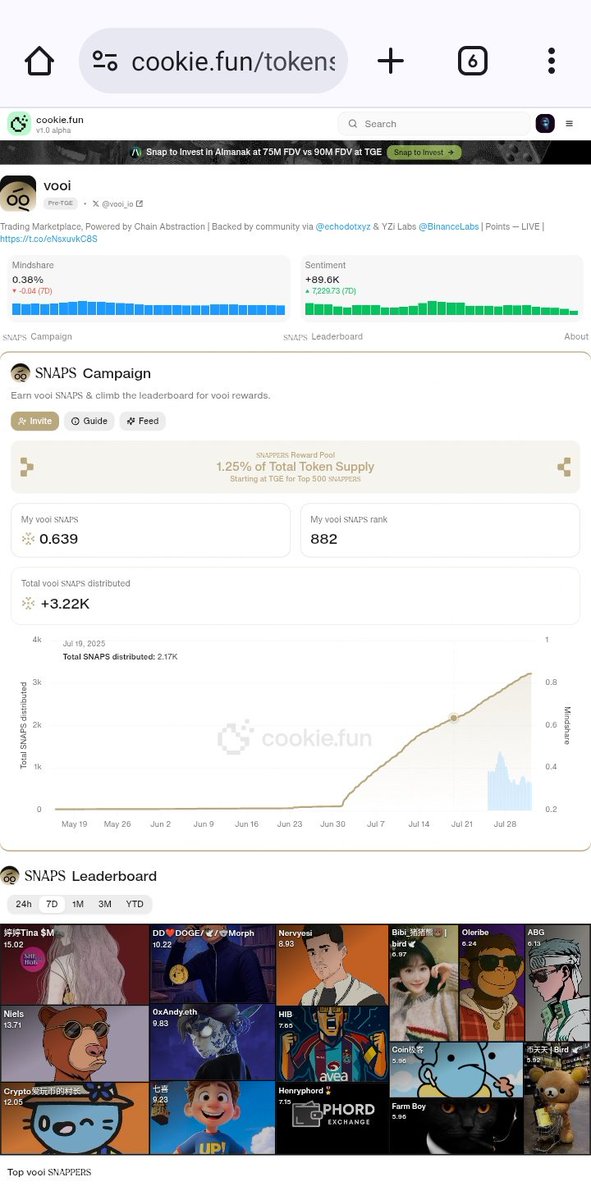Open the Farm Boy leaderboard tile

tap(456, 1127)
